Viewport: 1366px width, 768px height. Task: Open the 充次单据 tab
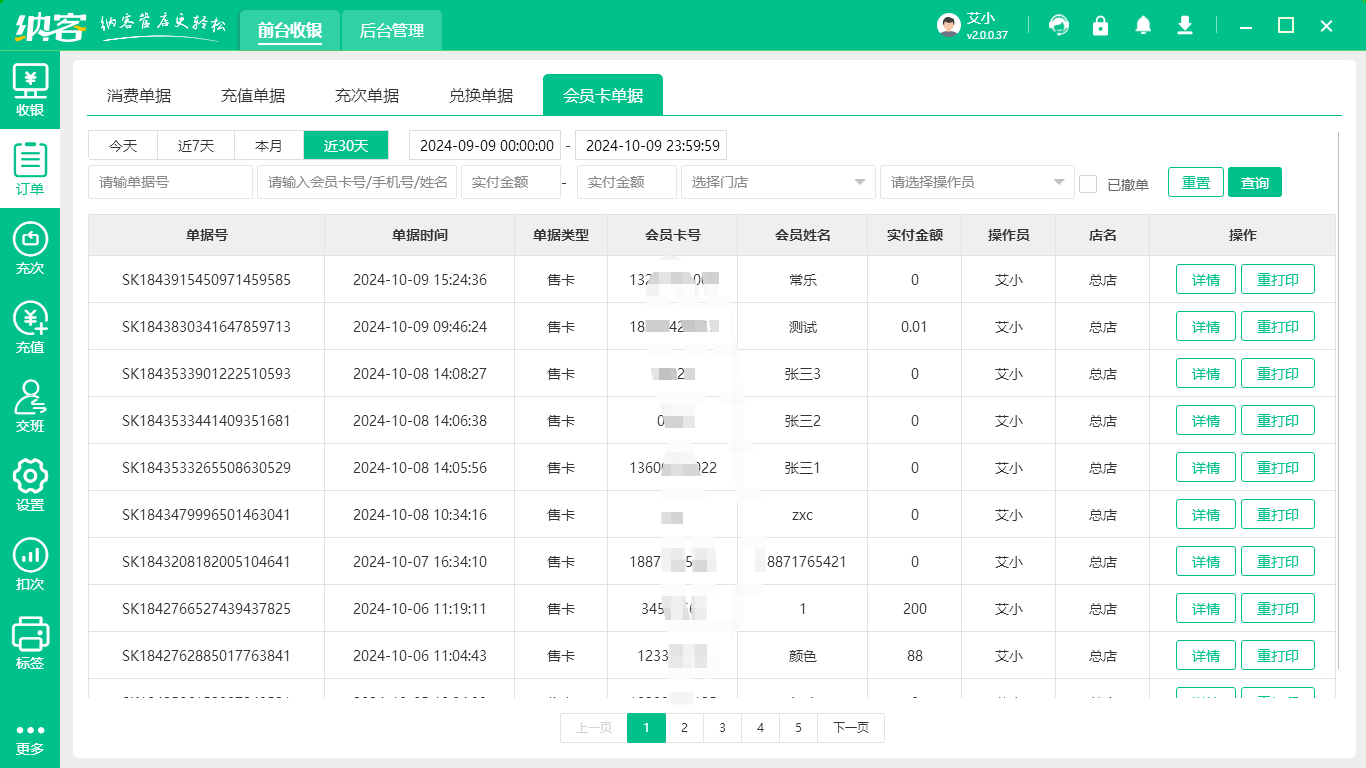tap(367, 96)
